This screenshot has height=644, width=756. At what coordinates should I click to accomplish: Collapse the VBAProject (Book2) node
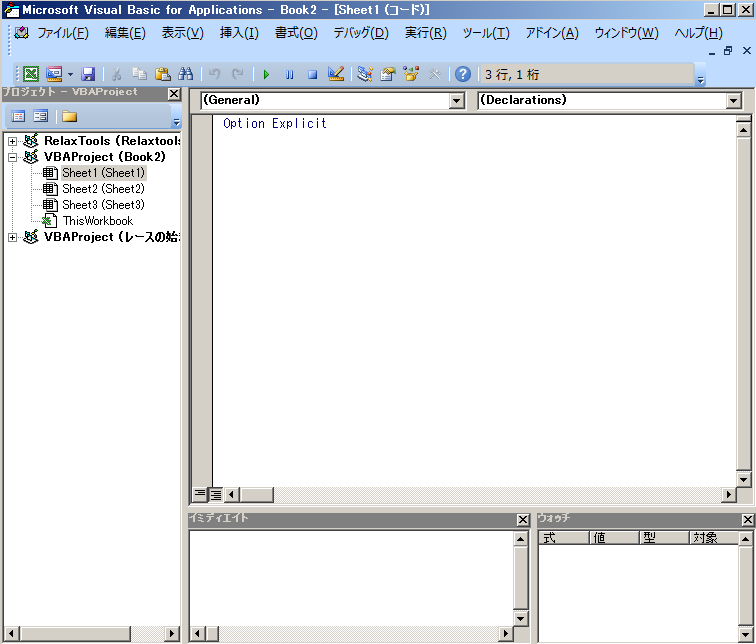(13, 157)
